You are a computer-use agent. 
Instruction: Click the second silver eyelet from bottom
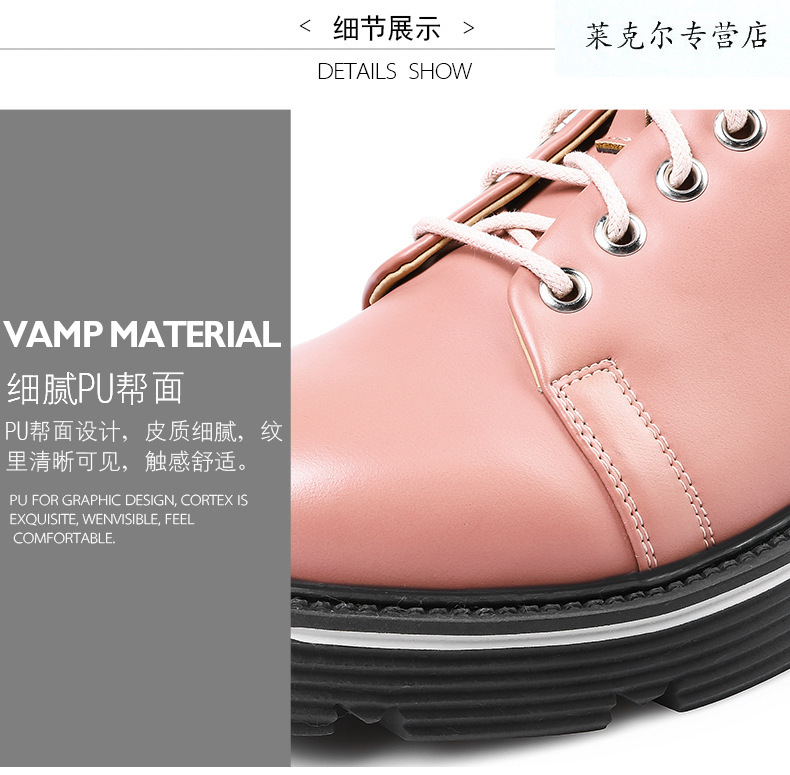click(620, 234)
